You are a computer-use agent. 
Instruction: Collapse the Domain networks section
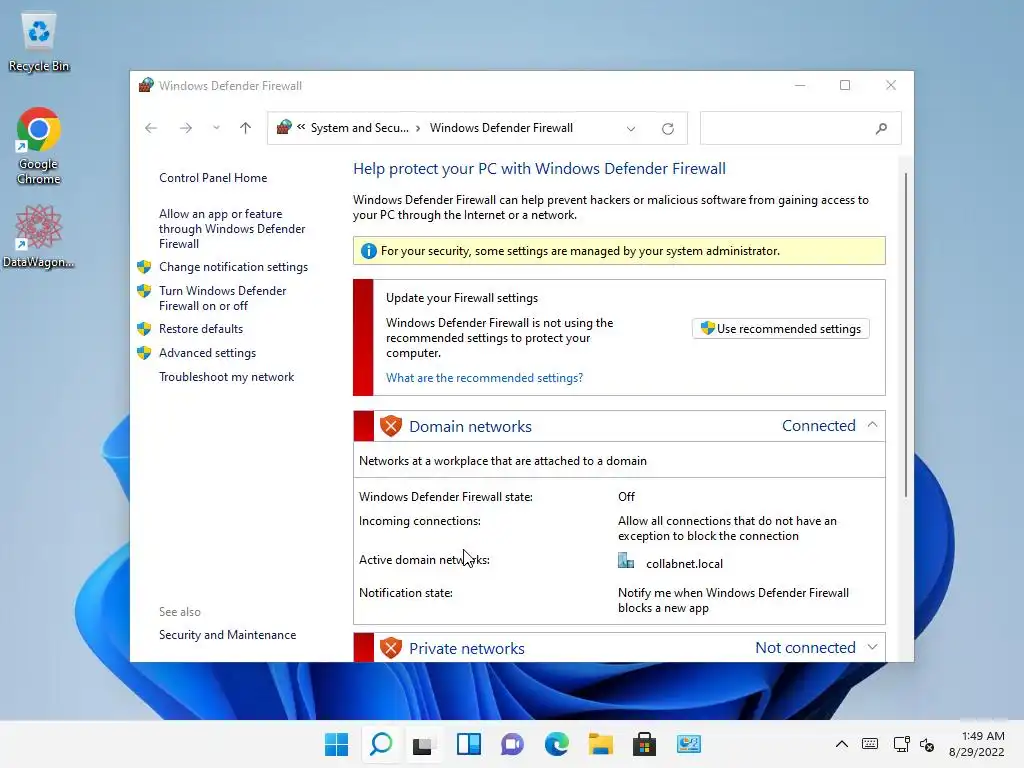coord(872,425)
